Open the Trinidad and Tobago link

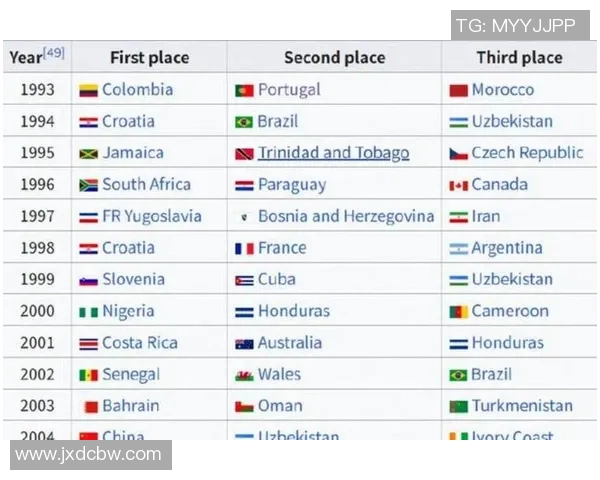pyautogui.click(x=333, y=153)
